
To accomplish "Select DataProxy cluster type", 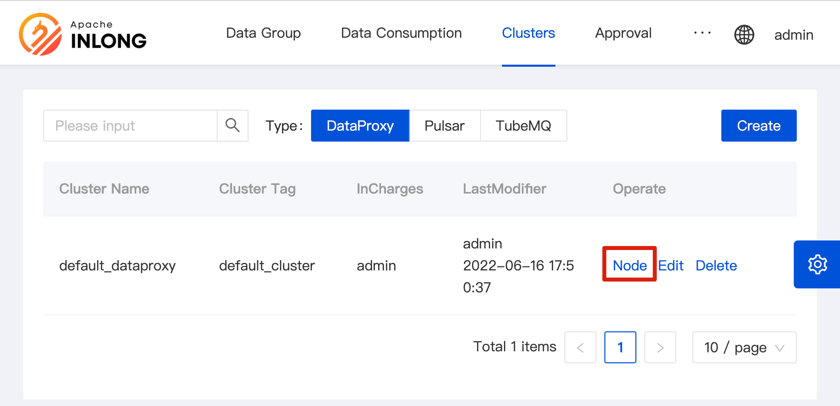I will (x=360, y=126).
